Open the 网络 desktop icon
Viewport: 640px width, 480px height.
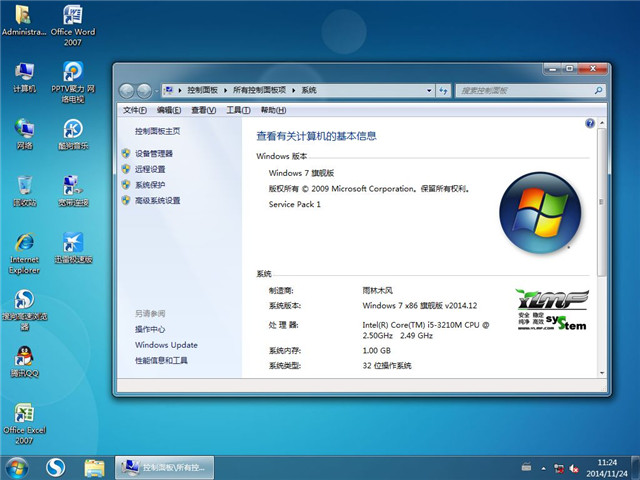(24, 134)
